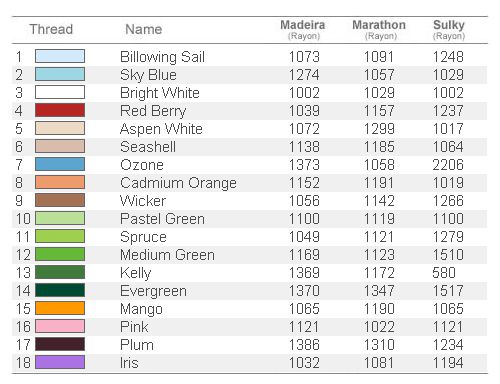Click the Sulky Rayon column header
The image size is (500, 384).
(x=449, y=30)
